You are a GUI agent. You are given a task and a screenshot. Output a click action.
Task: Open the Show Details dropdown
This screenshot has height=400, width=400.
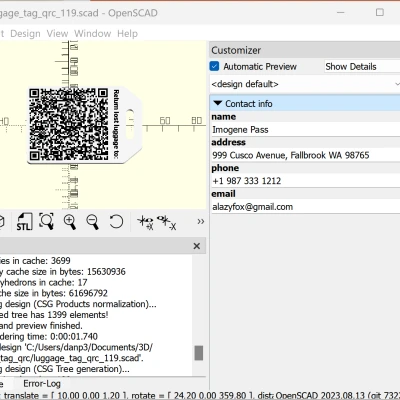coord(362,66)
